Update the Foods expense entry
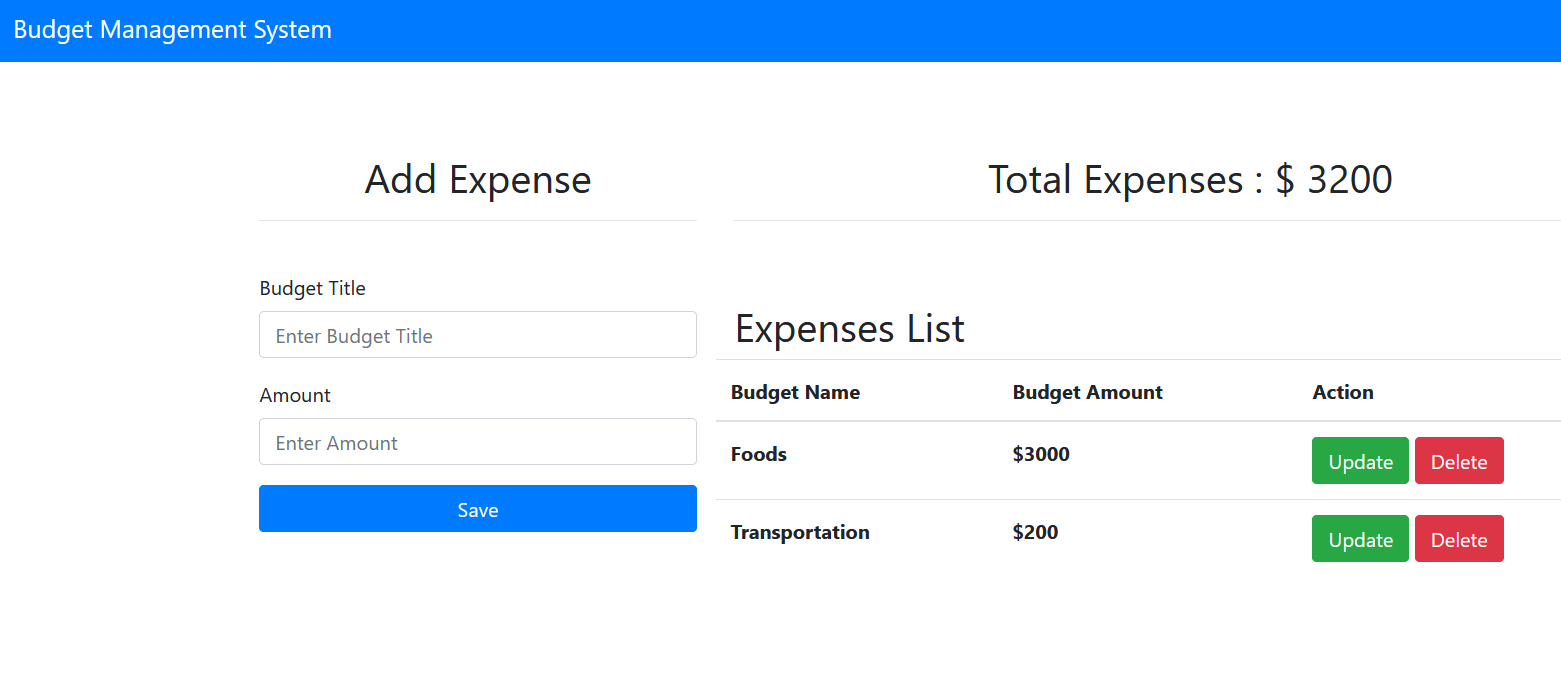Screen dimensions: 1561x679 1360,460
